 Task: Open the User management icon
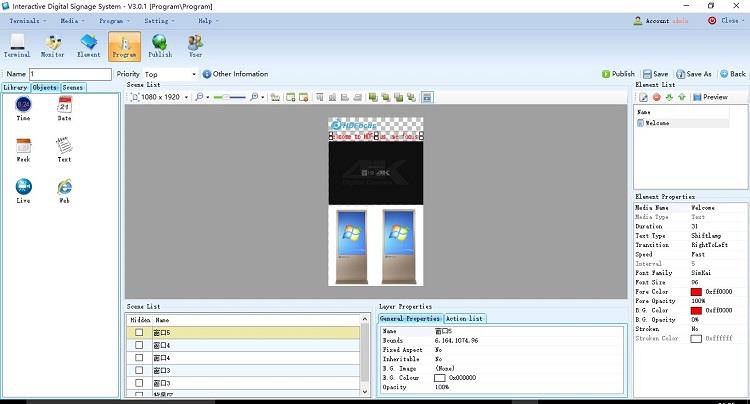point(195,46)
